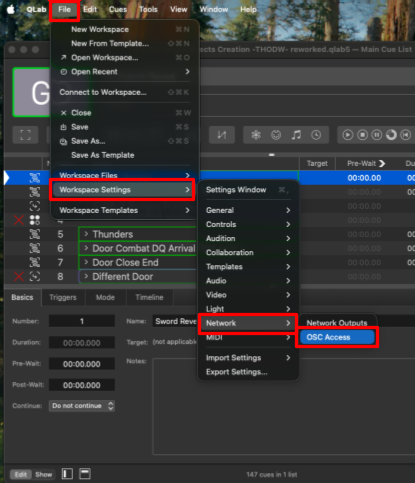
Task: Expand Workspace Templates submenu
Action: [x=125, y=210]
